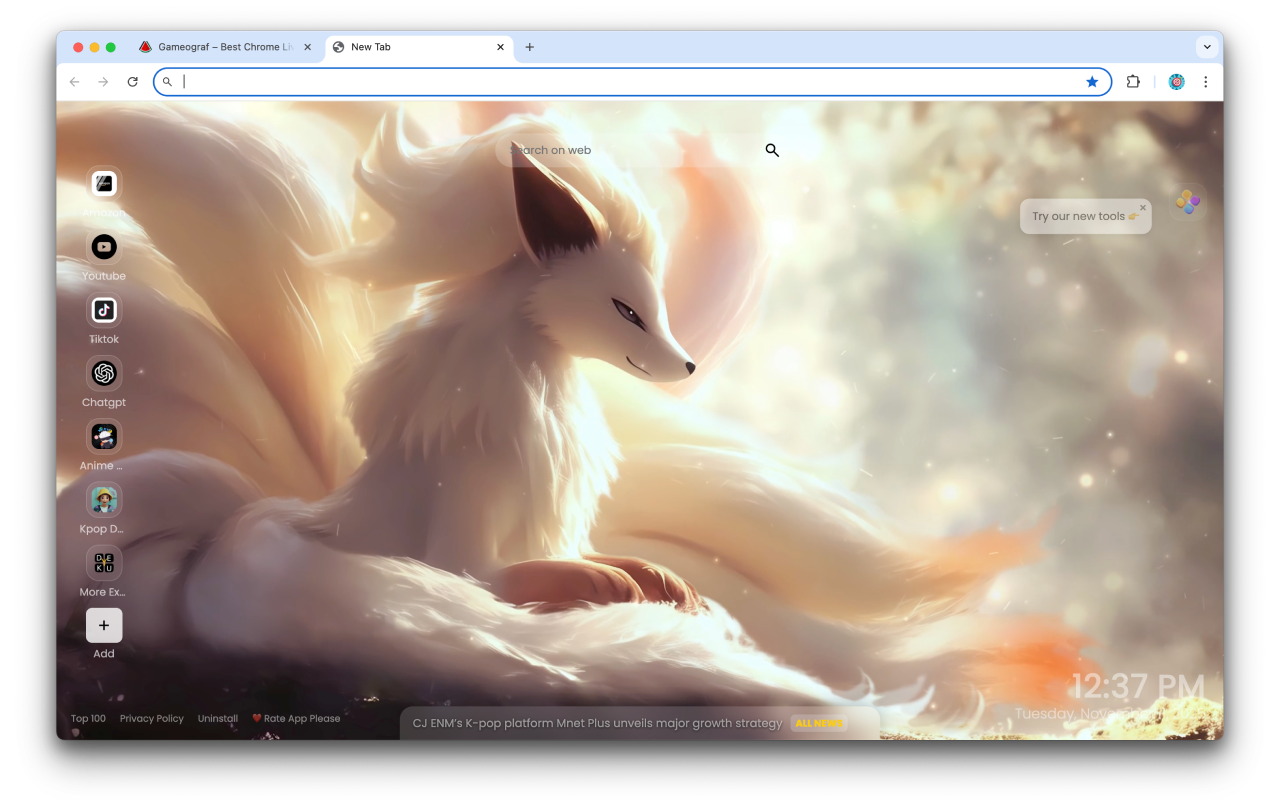Open the Chatgpt shortcut icon
The width and height of the screenshot is (1280, 800).
(104, 373)
